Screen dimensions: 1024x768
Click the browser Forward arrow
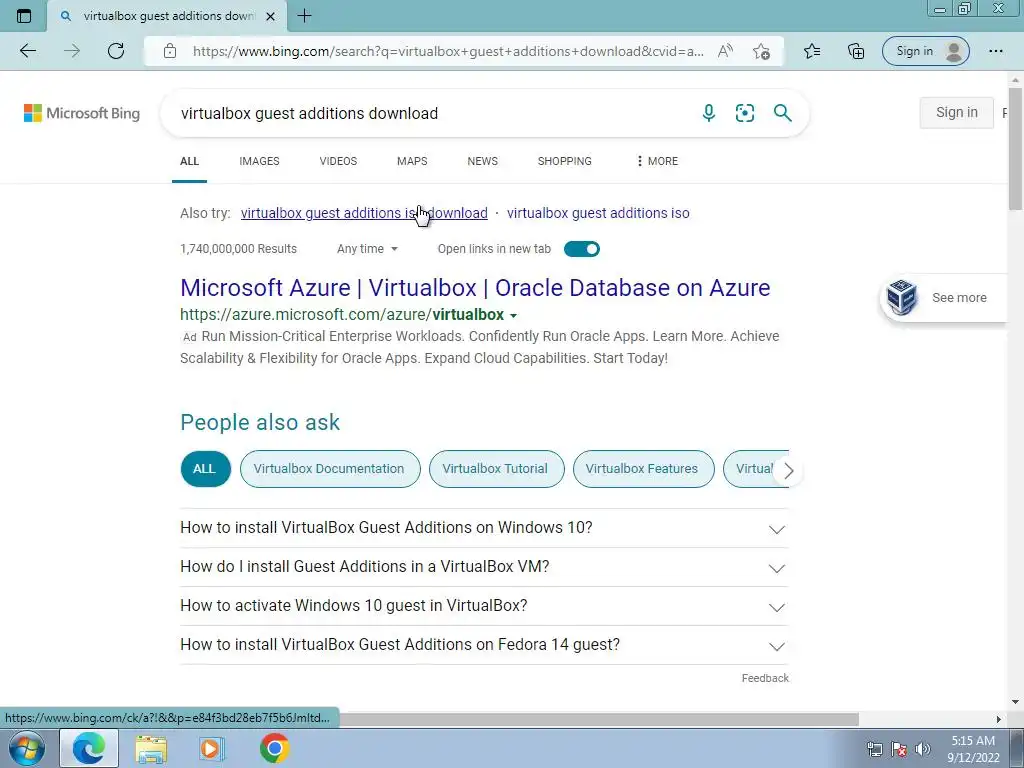coord(72,51)
